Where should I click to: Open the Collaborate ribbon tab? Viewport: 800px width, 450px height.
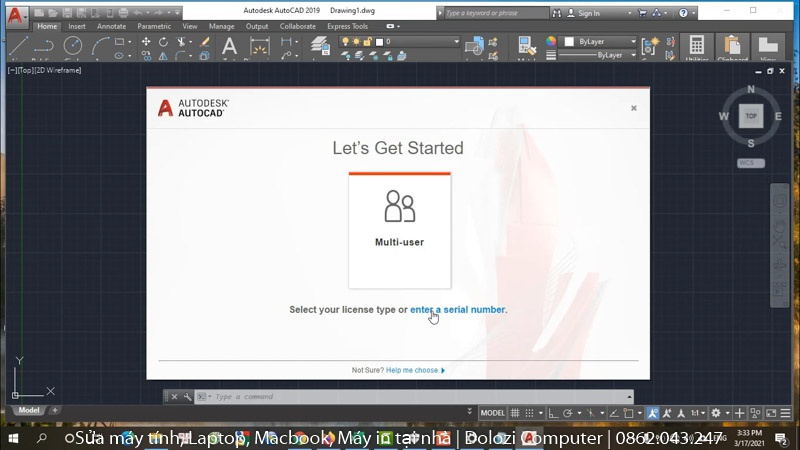pyautogui.click(x=297, y=26)
